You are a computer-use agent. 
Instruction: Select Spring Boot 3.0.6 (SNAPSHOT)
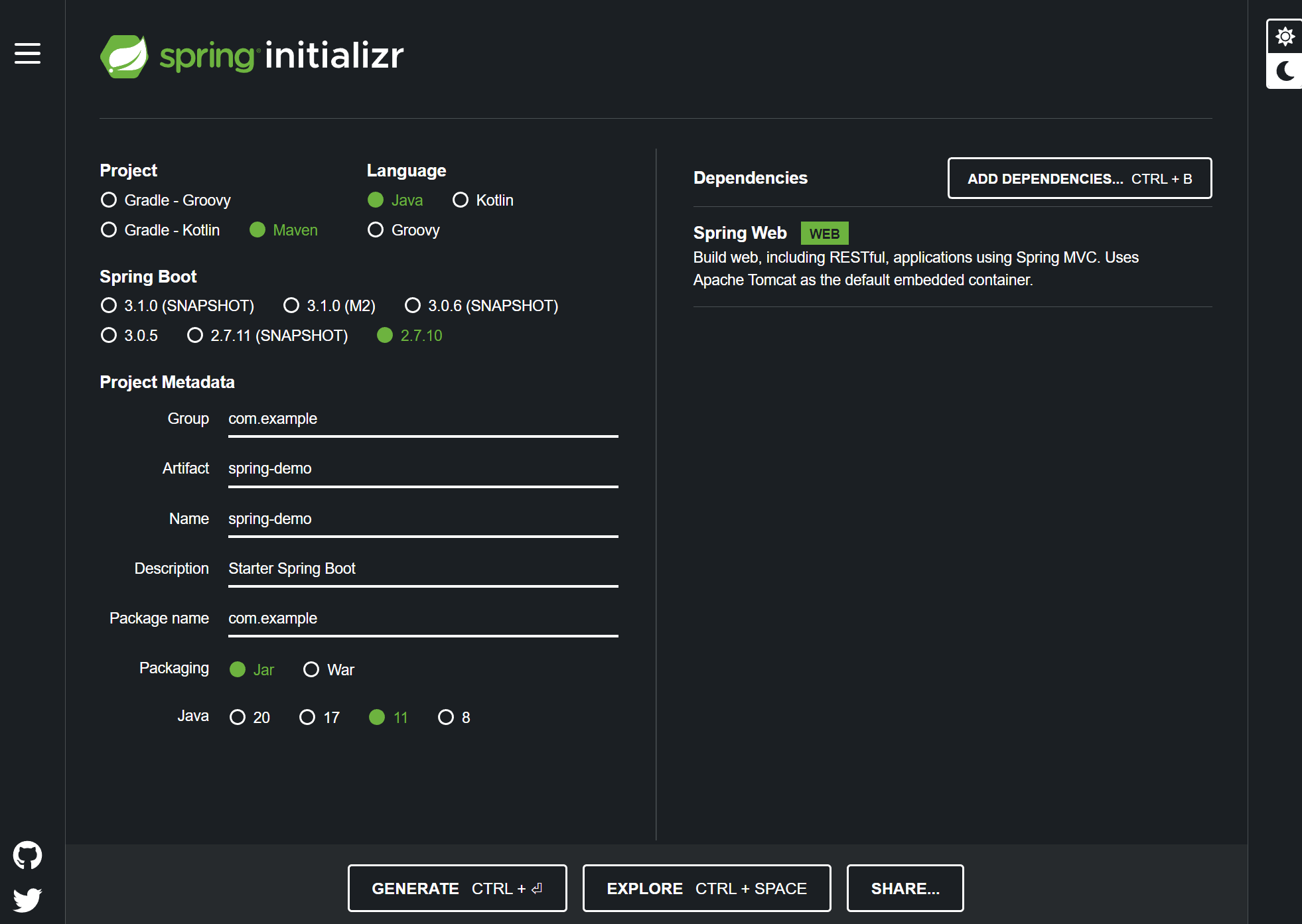coord(481,306)
